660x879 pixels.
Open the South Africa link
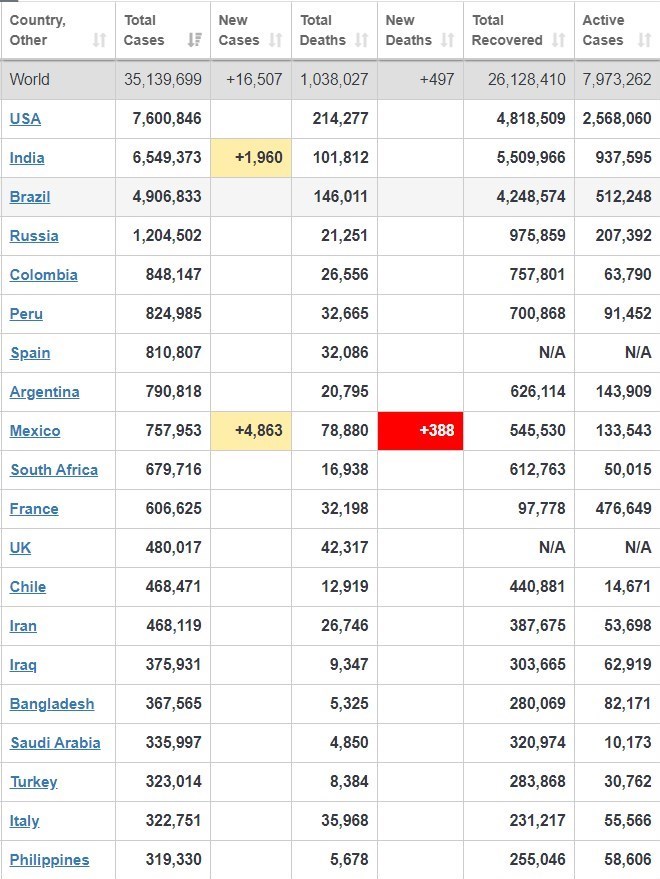[54, 470]
